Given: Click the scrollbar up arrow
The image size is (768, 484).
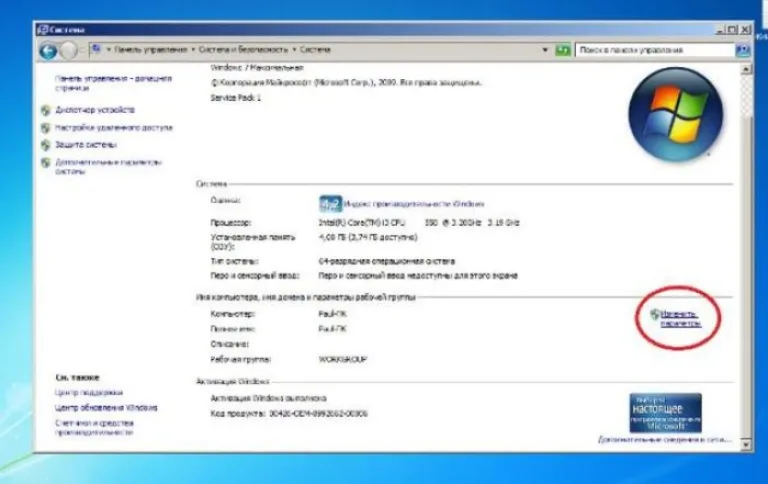Looking at the screenshot, I should pos(745,70).
